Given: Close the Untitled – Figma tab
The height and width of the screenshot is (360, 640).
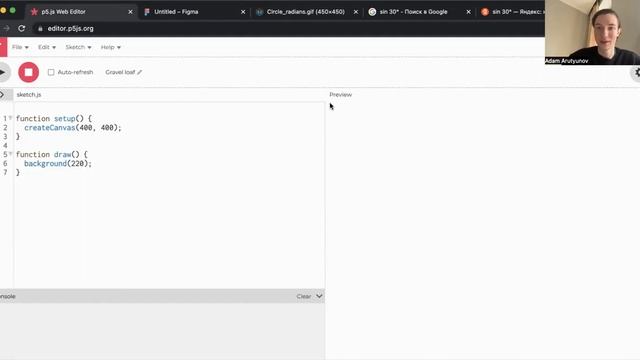Looking at the screenshot, I should point(243,12).
